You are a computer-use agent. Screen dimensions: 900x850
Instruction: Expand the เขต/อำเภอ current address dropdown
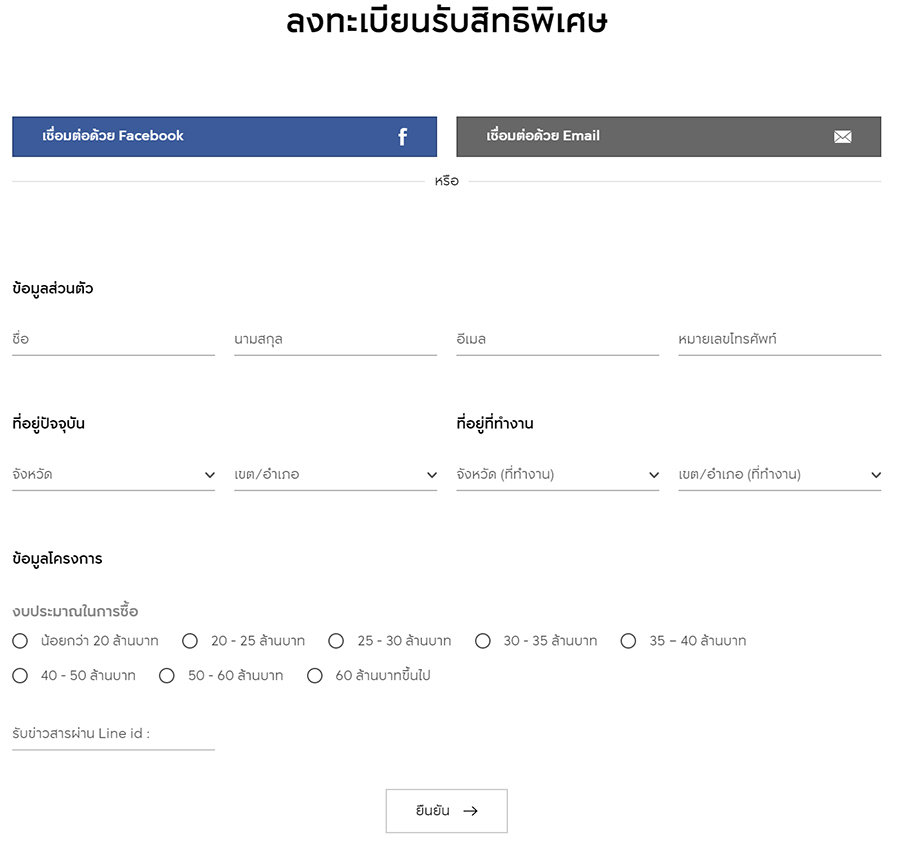coord(335,475)
